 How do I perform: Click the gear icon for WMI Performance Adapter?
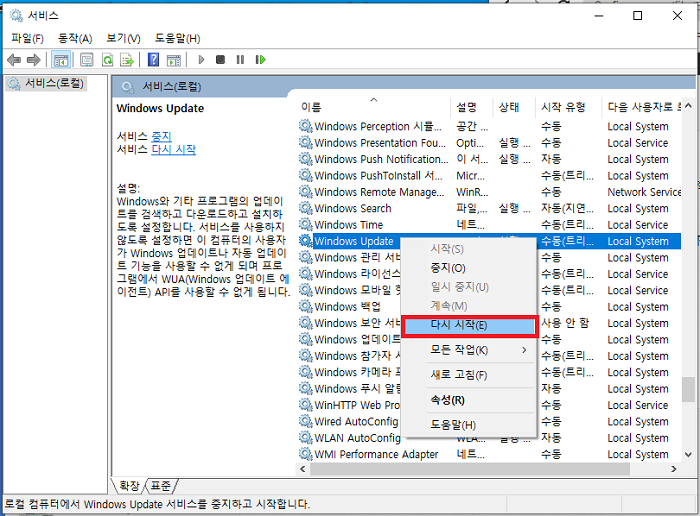point(305,454)
